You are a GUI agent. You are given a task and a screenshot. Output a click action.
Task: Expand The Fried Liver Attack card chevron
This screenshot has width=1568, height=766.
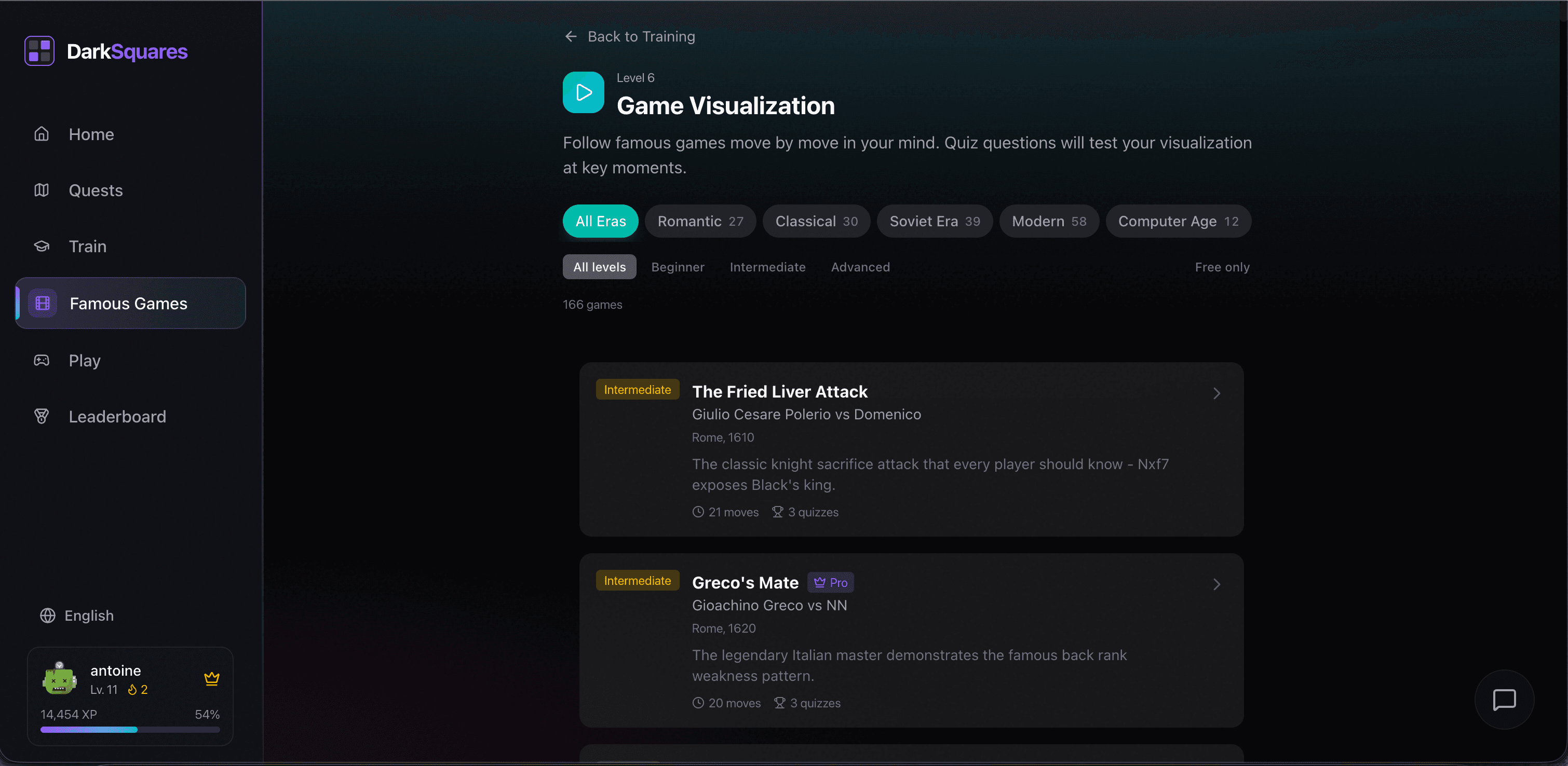click(1215, 393)
